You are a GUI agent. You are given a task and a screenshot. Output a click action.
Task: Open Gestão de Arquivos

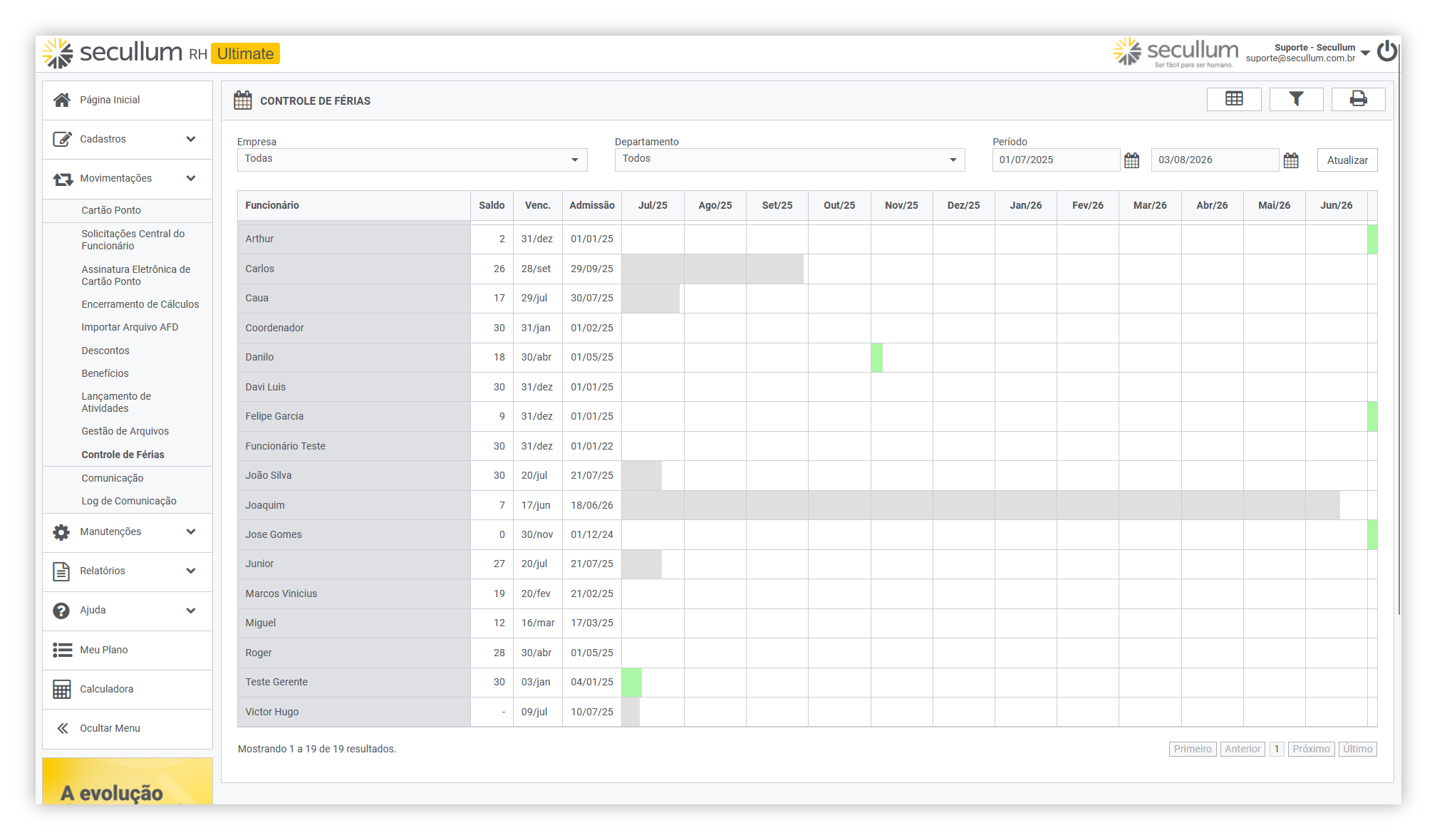(x=125, y=431)
